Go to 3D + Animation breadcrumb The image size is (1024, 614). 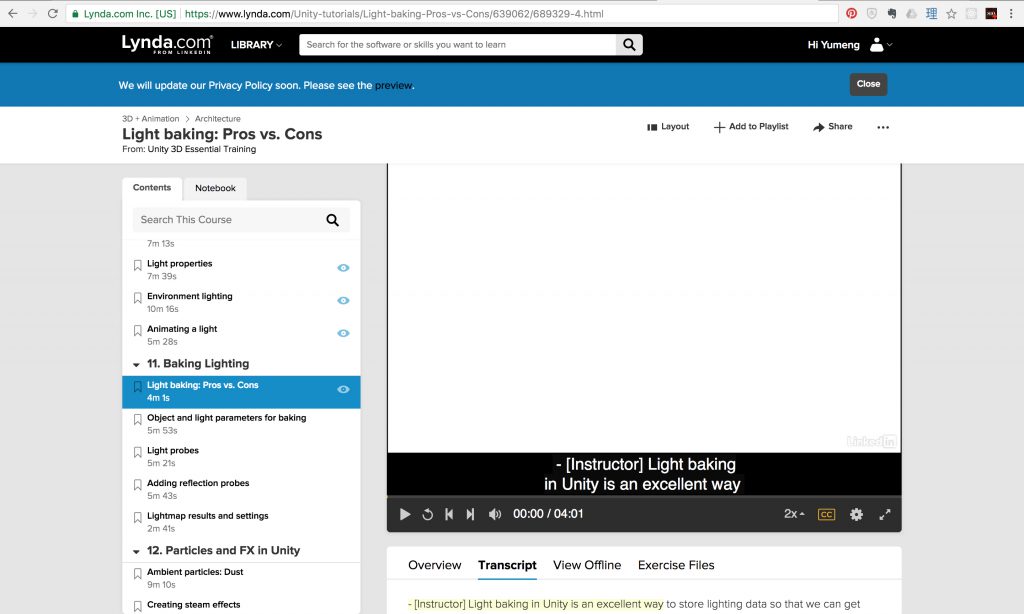point(150,119)
